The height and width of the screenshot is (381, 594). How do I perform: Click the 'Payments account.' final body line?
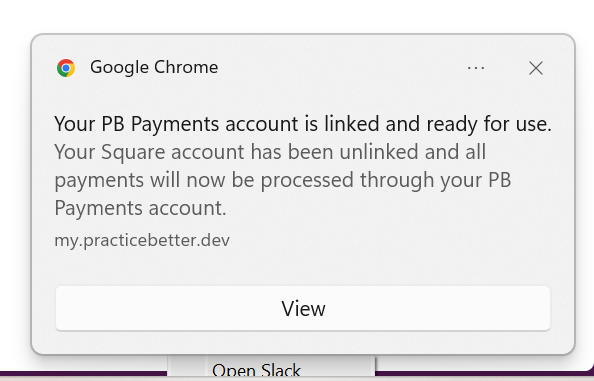(x=140, y=208)
